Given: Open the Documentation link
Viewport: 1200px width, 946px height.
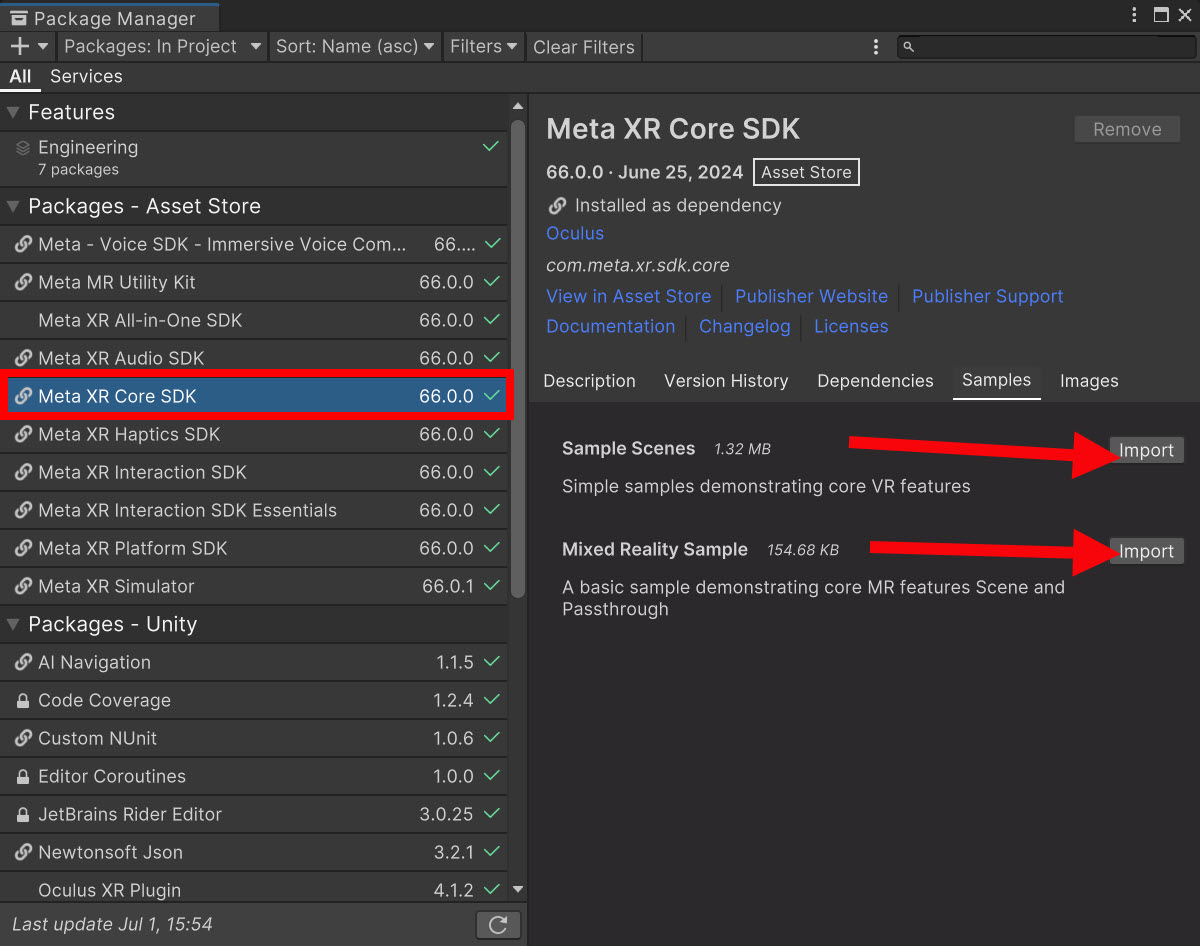Looking at the screenshot, I should [x=610, y=326].
